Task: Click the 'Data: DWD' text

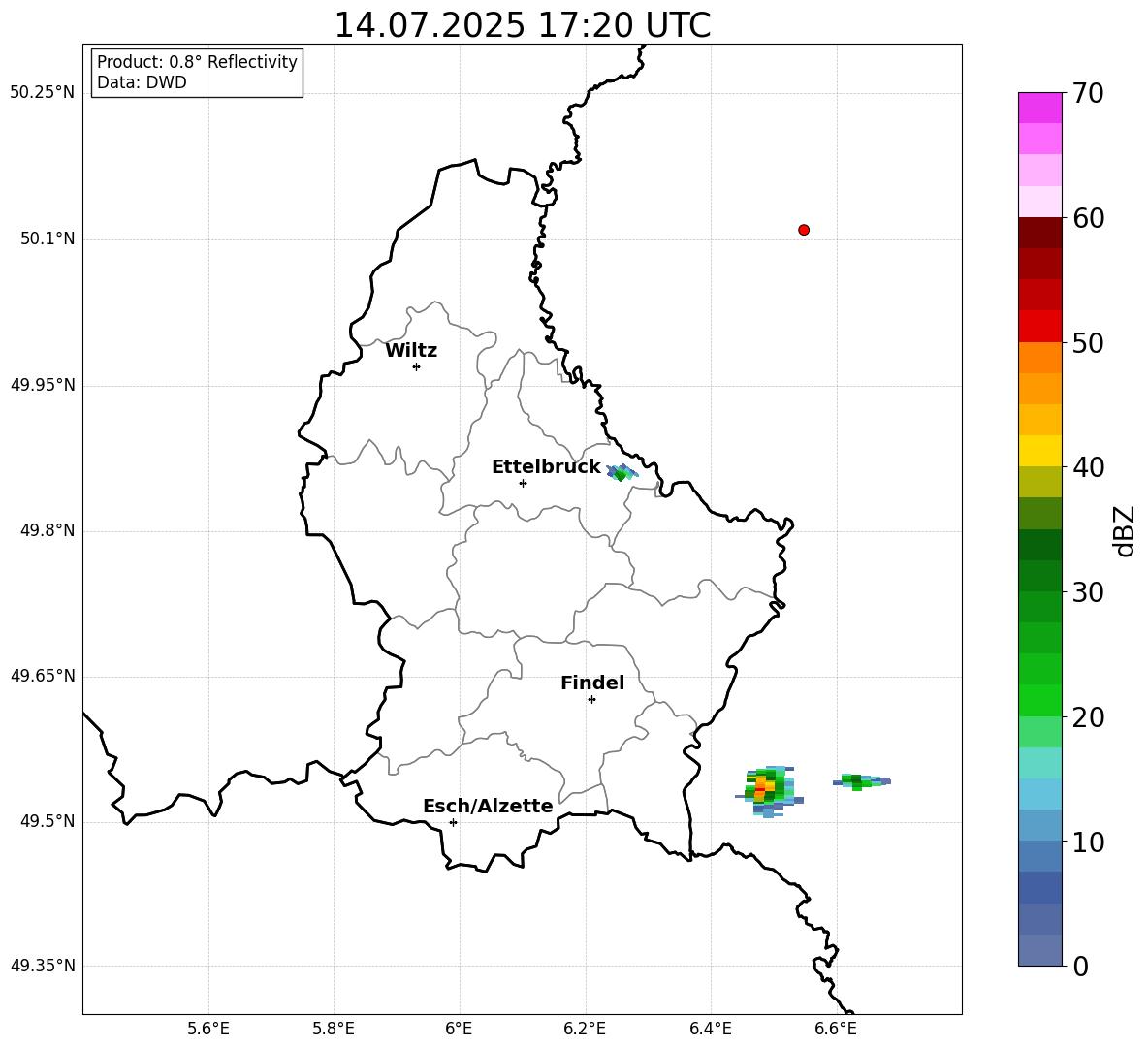Action: click(x=142, y=82)
